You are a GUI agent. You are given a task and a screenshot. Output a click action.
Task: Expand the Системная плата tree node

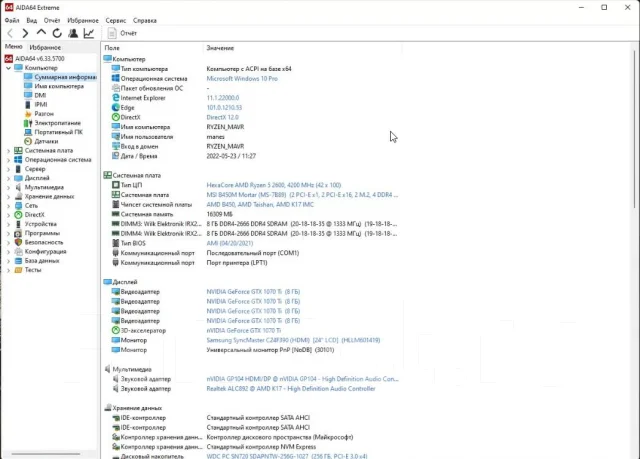pyautogui.click(x=8, y=151)
